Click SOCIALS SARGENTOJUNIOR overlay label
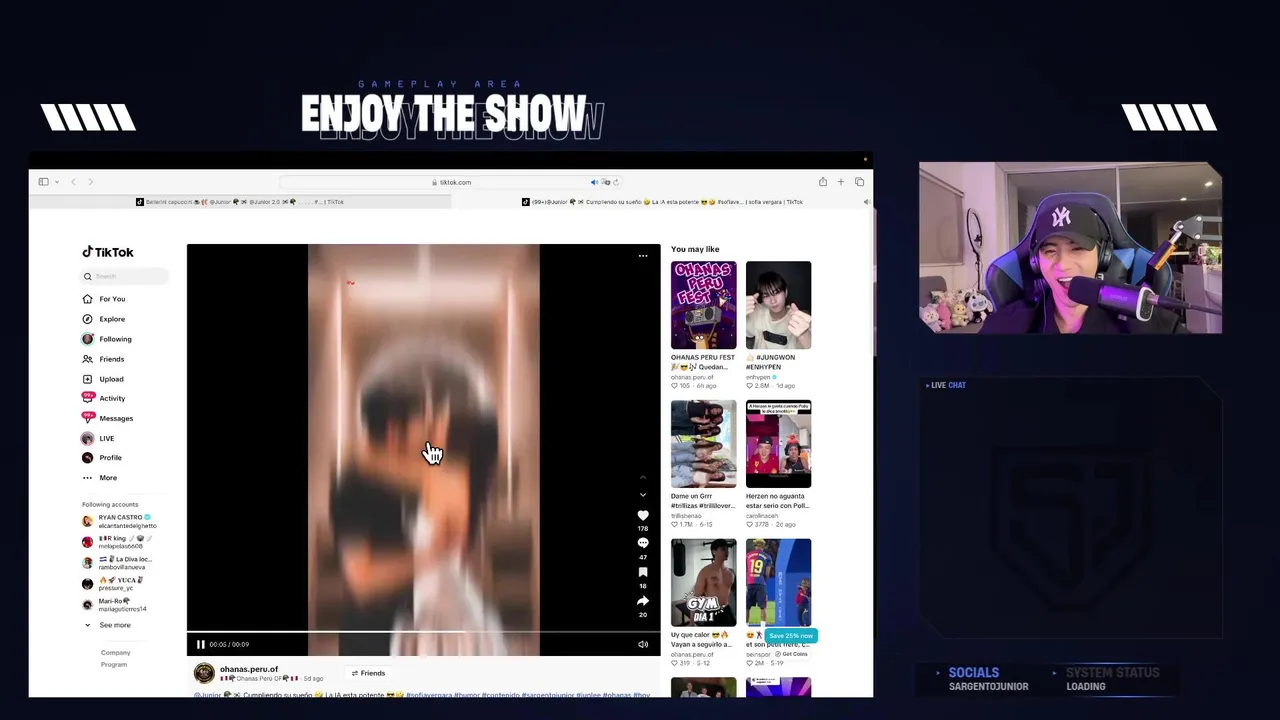Screen dimensions: 1280x720 point(988,679)
